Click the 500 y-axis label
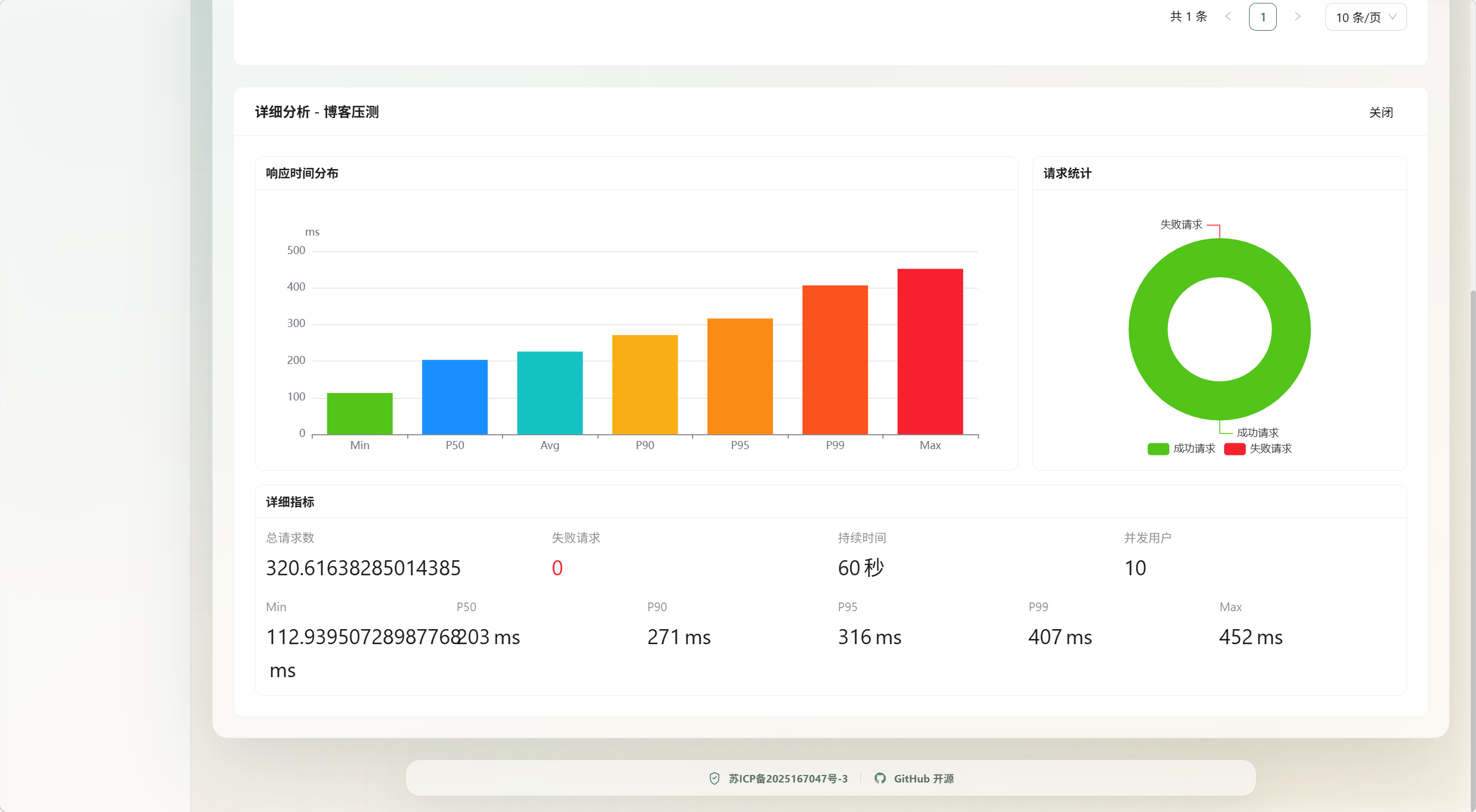 click(296, 251)
